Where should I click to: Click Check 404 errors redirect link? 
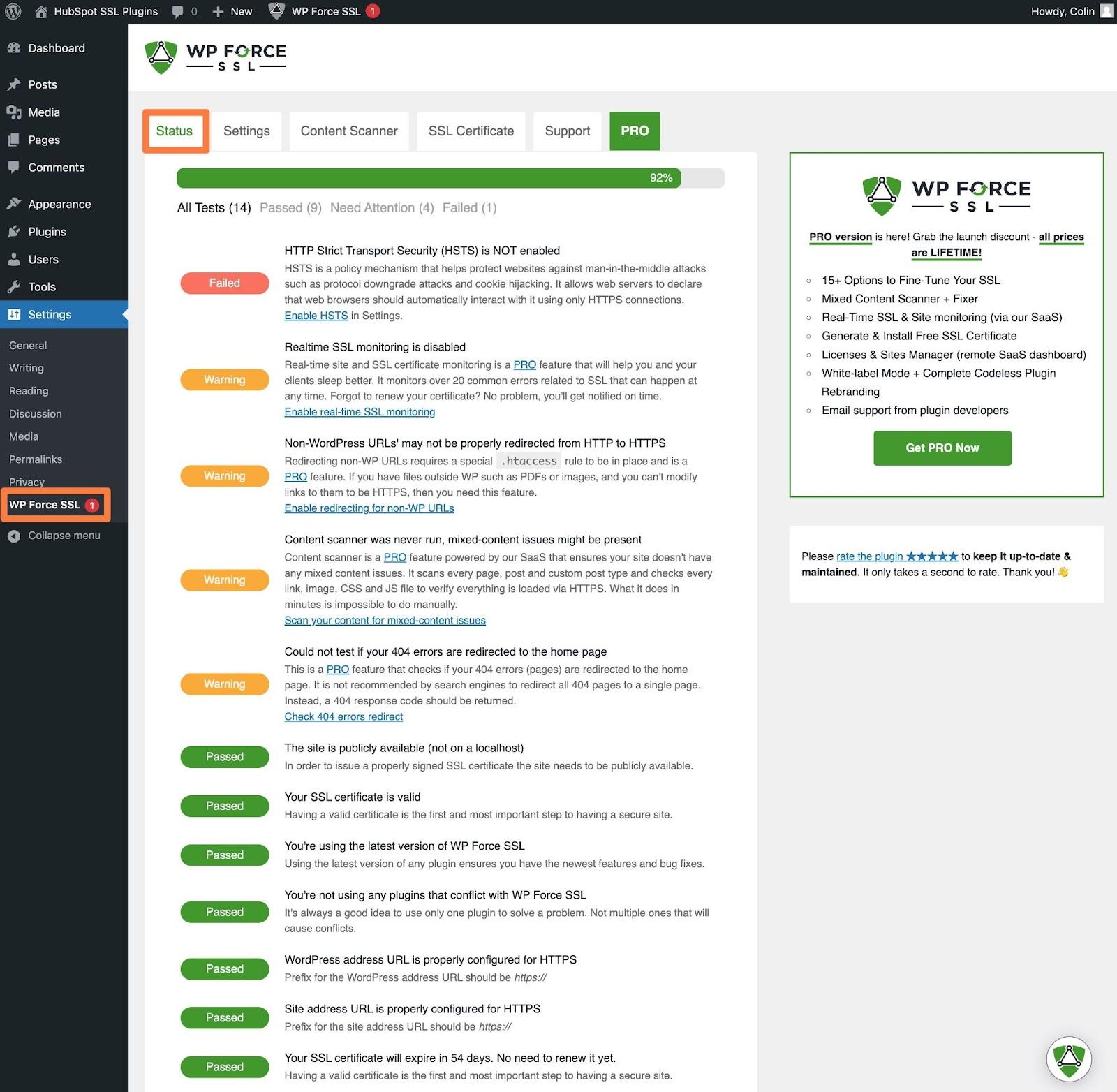(x=343, y=716)
